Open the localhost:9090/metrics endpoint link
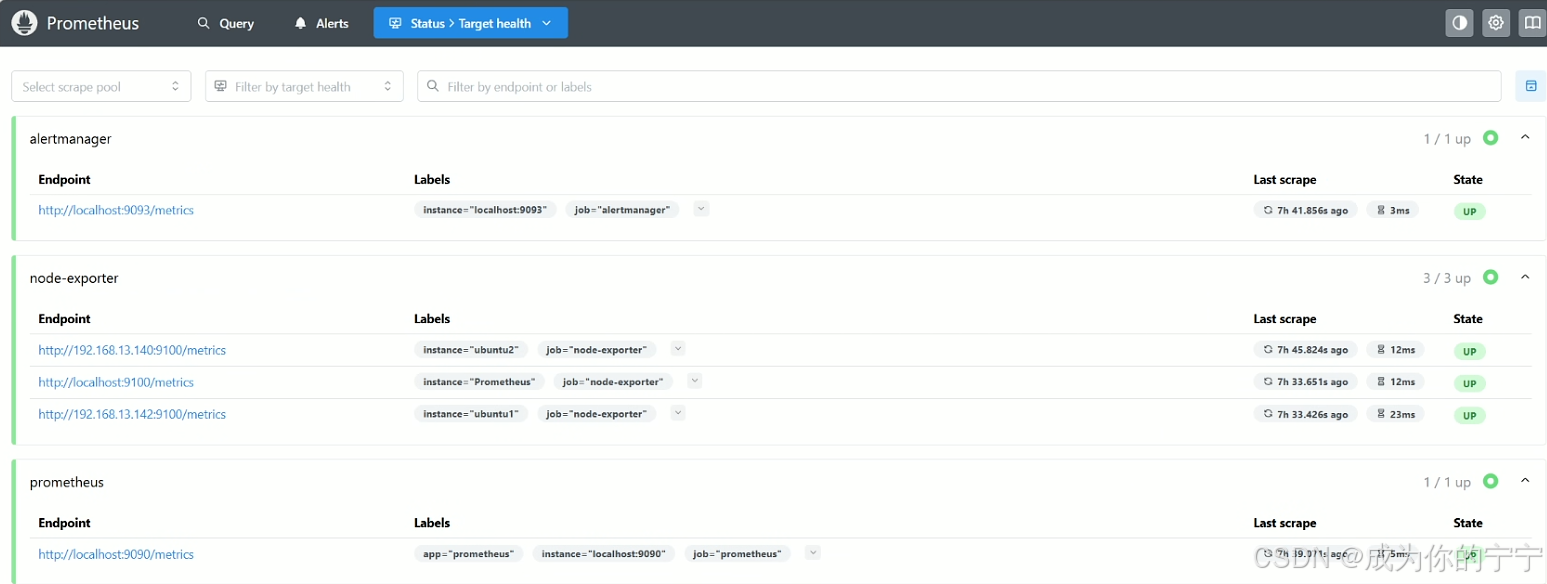 pos(116,554)
